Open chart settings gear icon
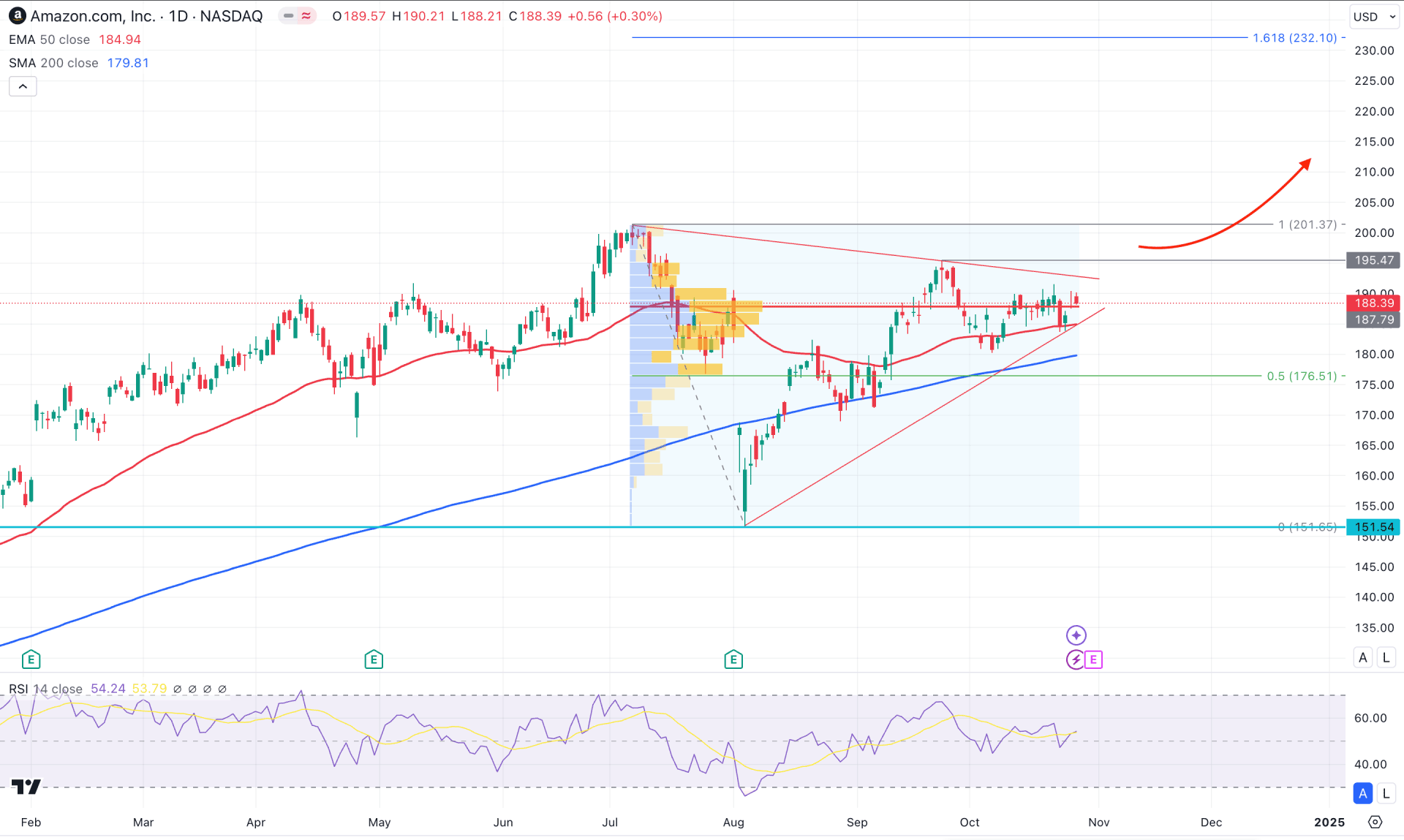The width and height of the screenshot is (1404, 840). [1375, 822]
